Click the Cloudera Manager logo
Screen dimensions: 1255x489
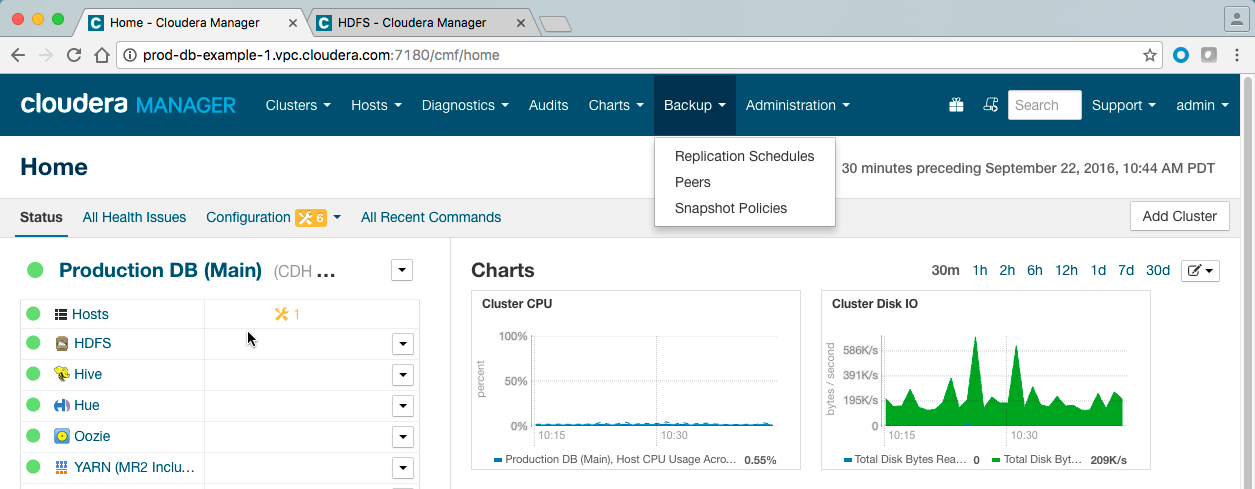tap(128, 105)
